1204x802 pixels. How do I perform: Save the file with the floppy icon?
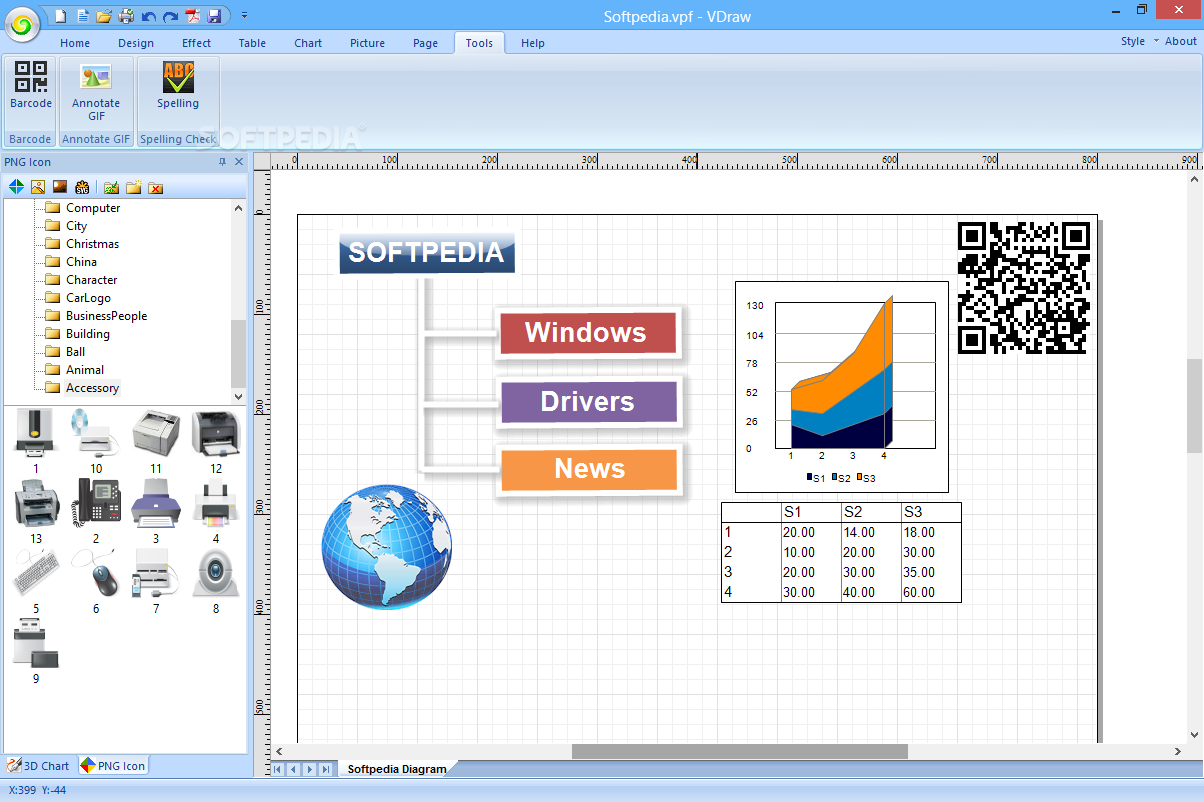click(x=214, y=16)
